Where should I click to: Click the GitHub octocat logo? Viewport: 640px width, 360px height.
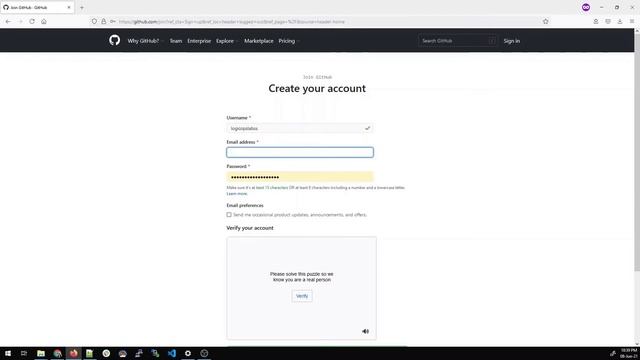point(115,40)
